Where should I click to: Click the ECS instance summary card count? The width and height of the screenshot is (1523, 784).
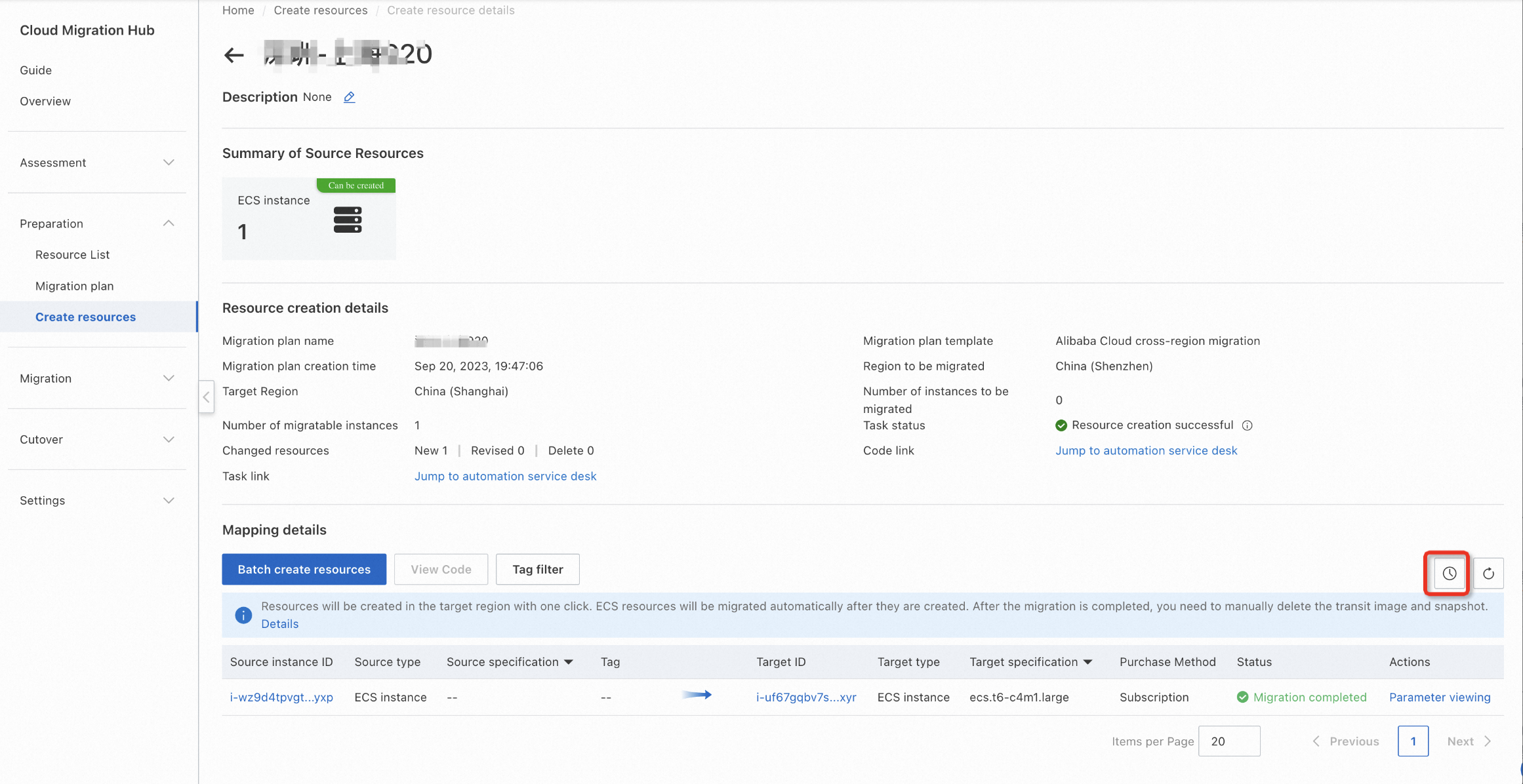243,231
